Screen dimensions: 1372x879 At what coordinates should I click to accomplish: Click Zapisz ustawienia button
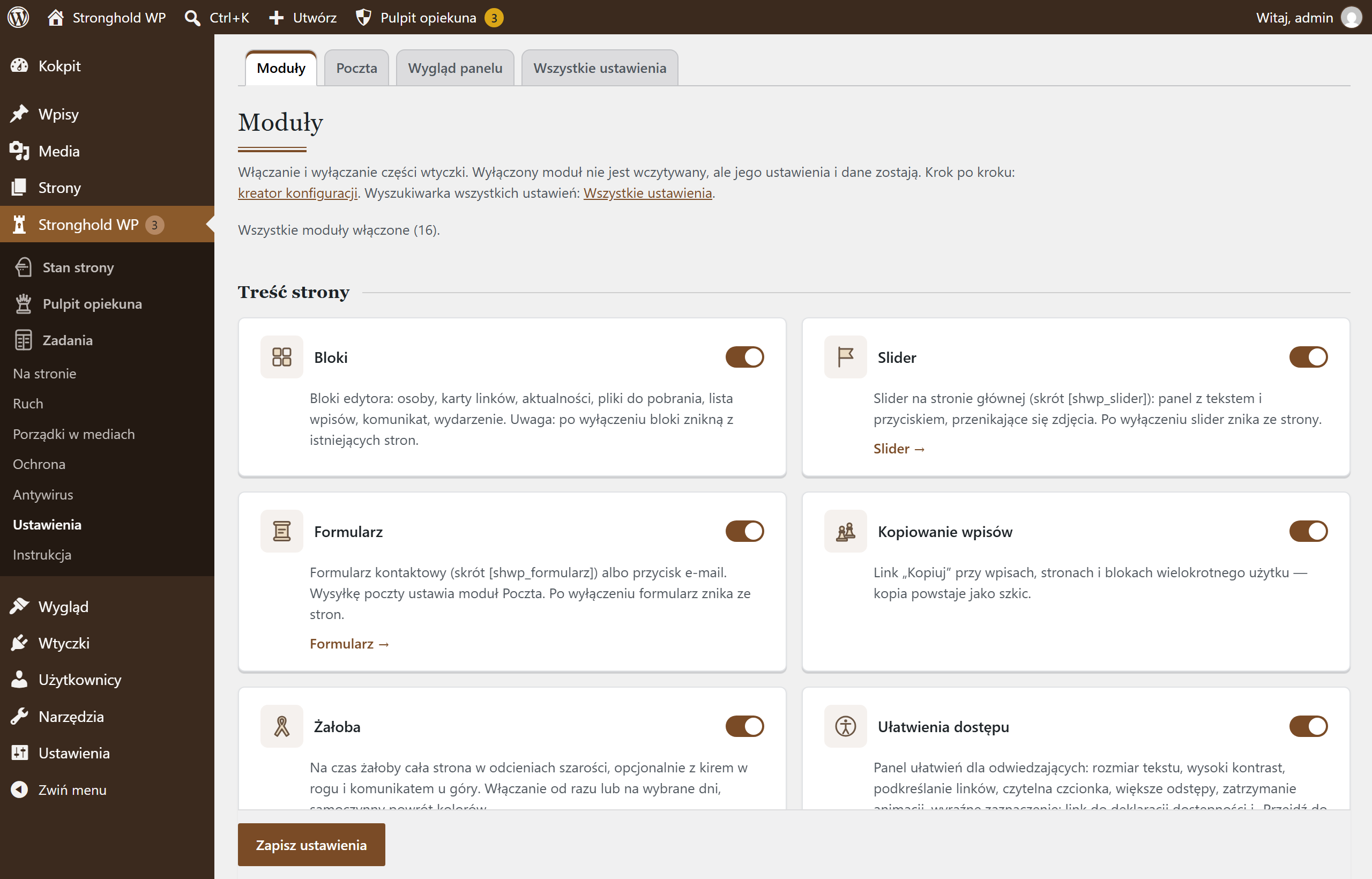pyautogui.click(x=311, y=844)
